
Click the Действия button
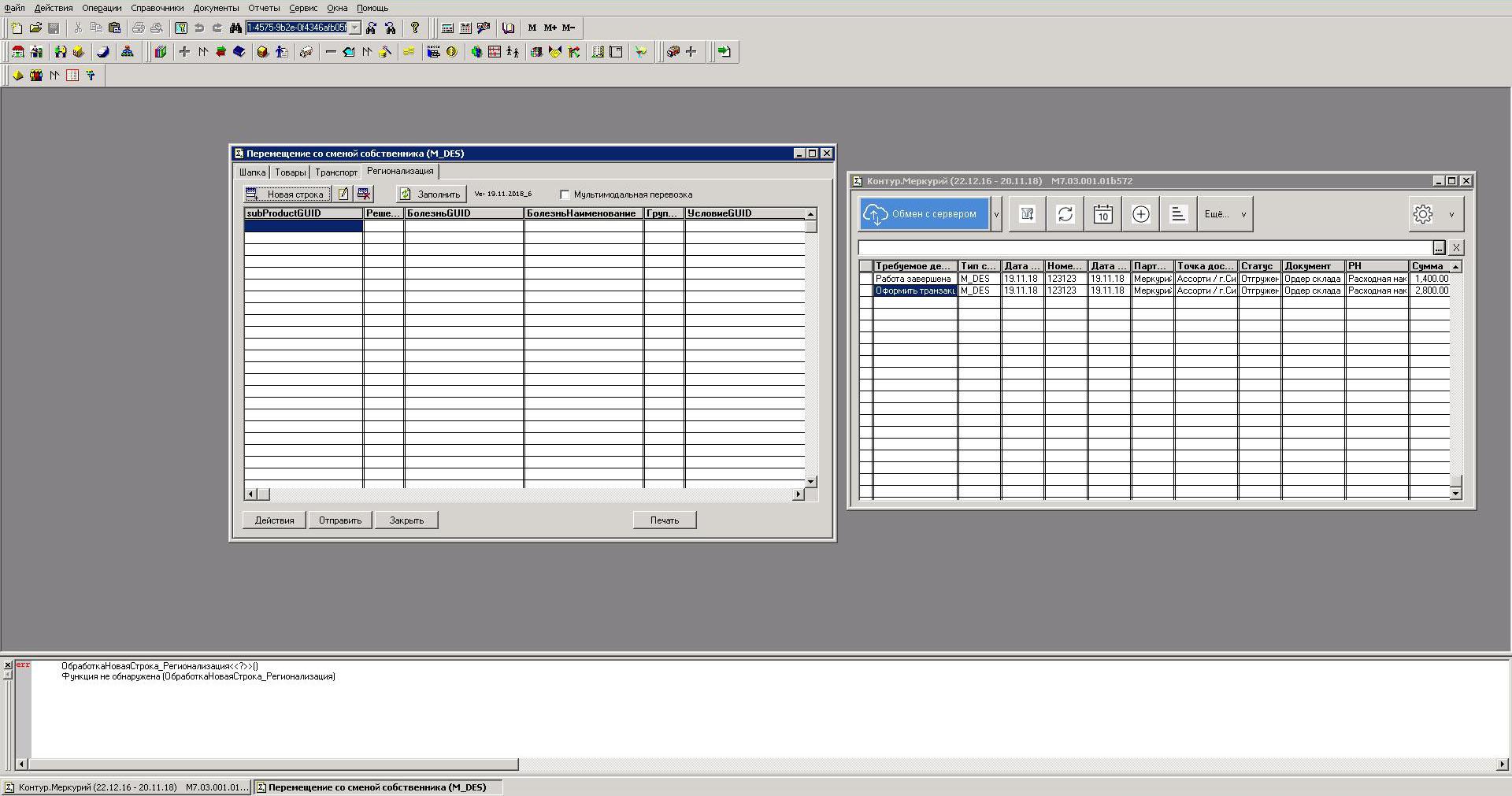274,520
